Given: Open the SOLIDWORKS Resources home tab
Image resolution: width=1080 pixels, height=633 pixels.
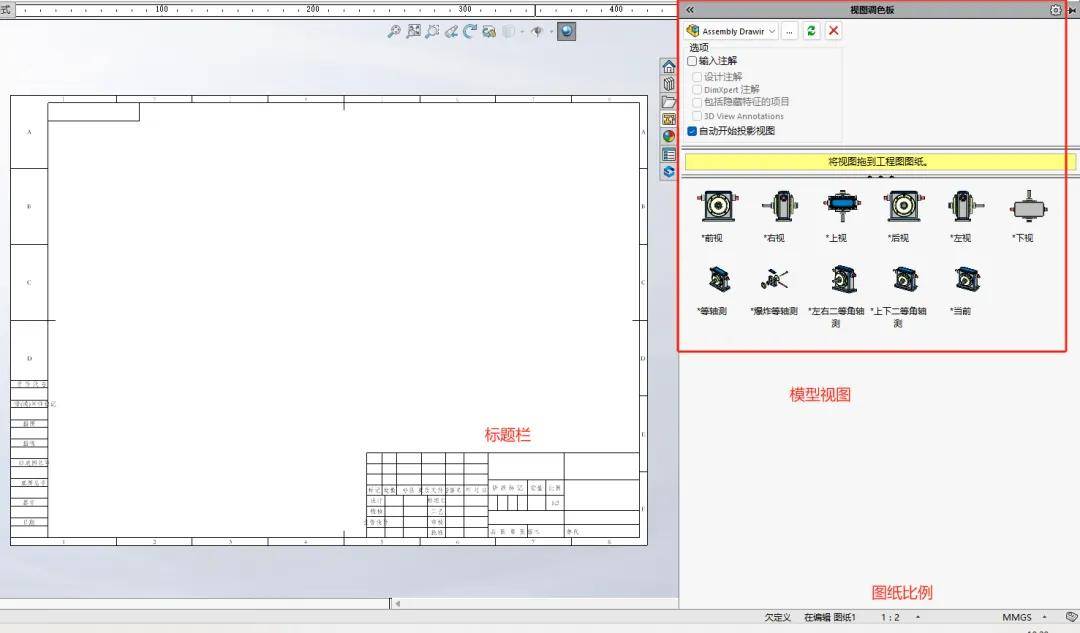Looking at the screenshot, I should point(669,67).
